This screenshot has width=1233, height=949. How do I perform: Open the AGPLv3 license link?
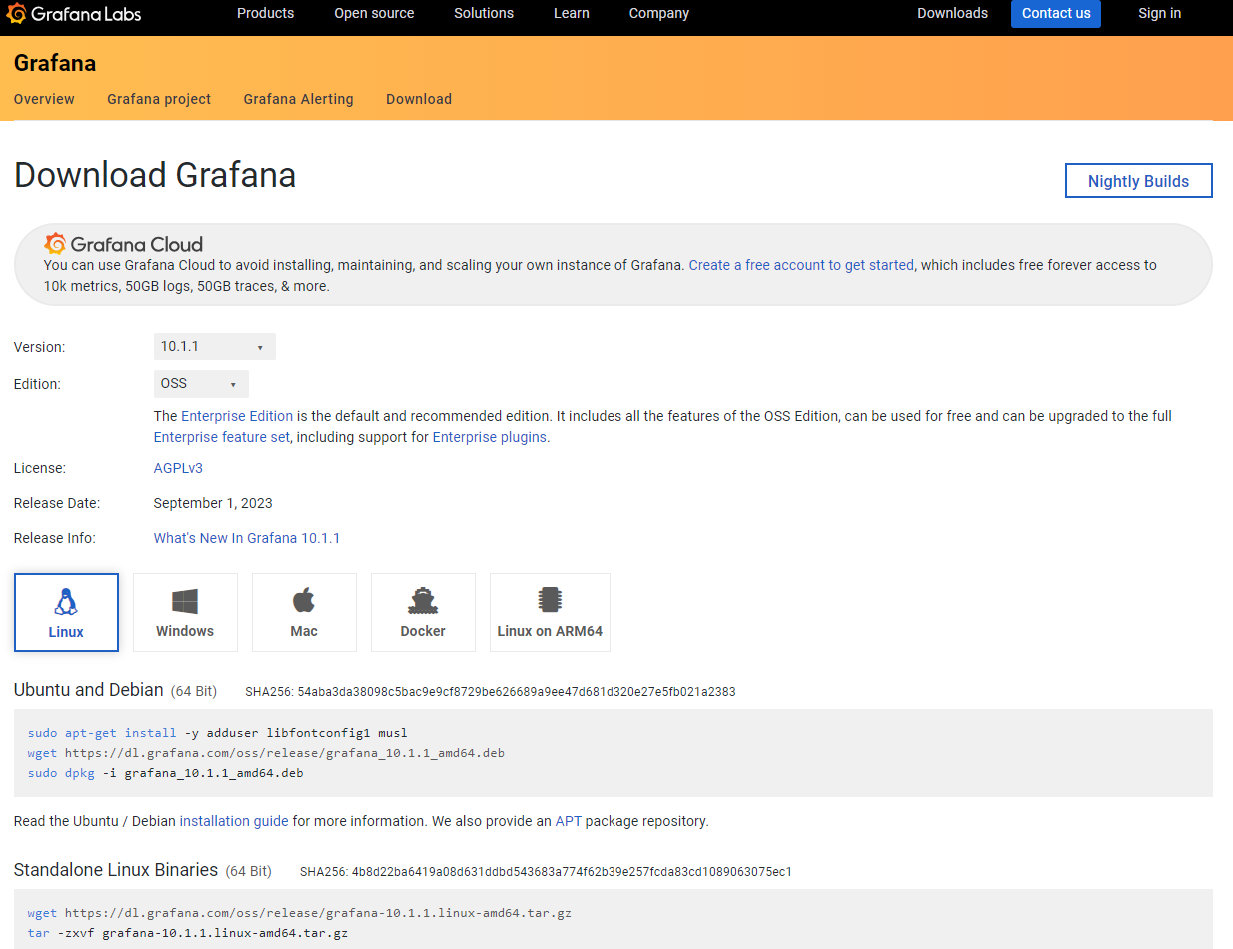coord(178,468)
